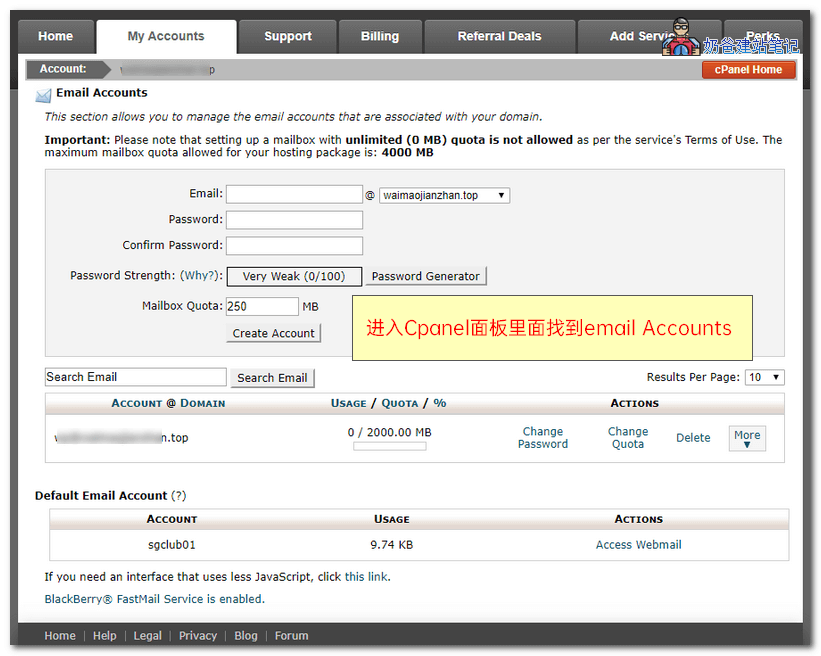Delete the listed .top email account
Viewport: 821px width, 656px height.
coord(693,437)
